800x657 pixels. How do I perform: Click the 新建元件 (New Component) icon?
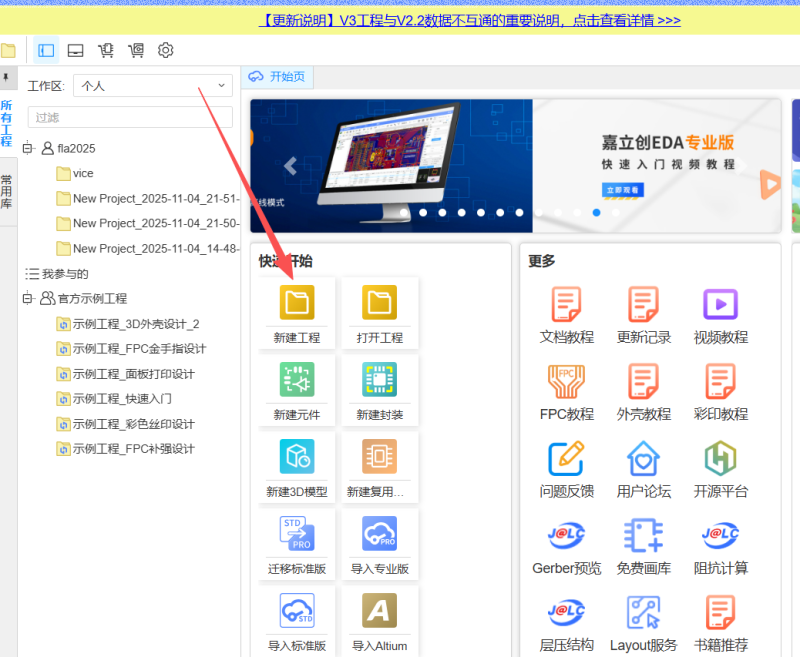point(297,380)
